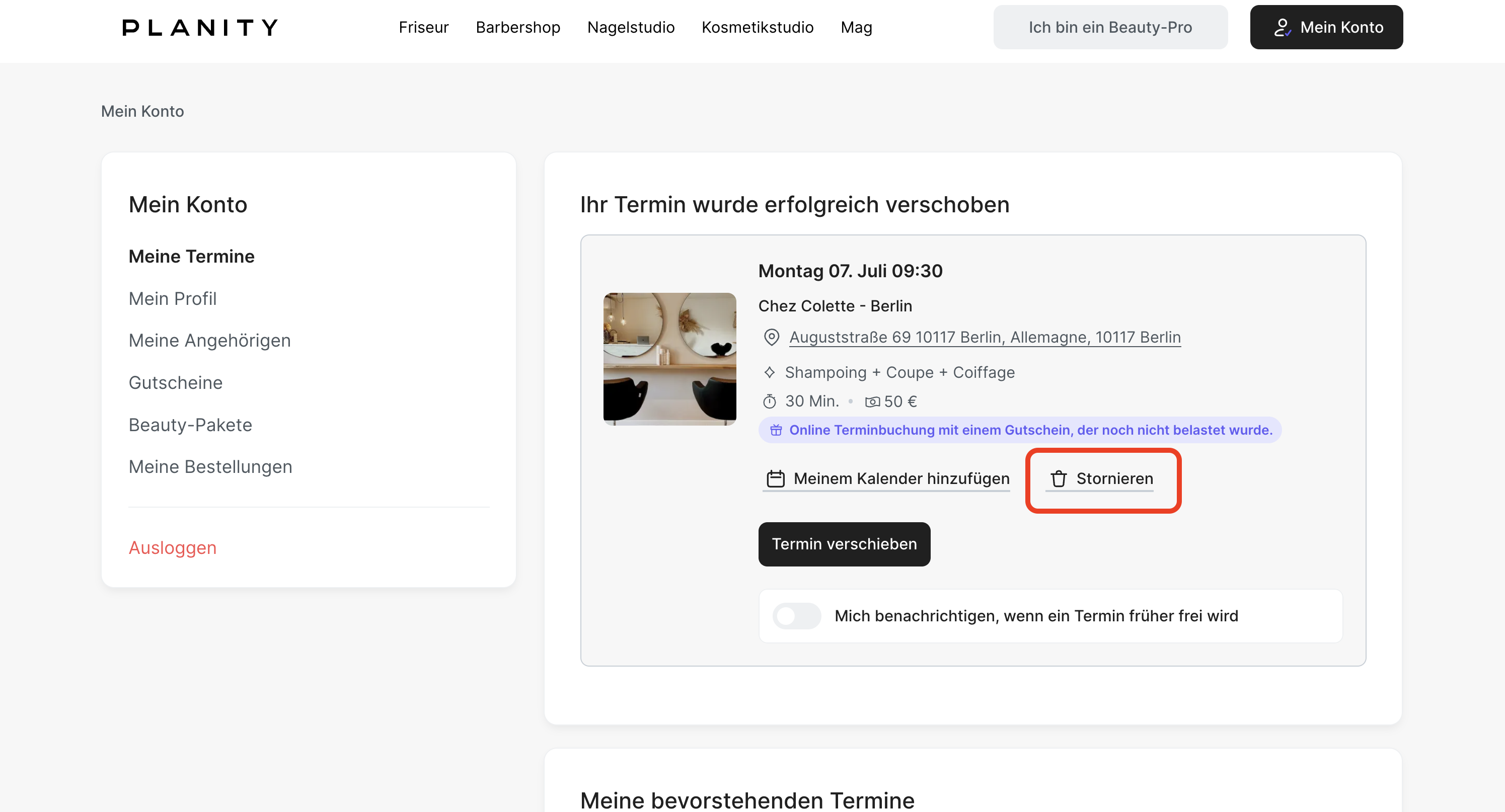Viewport: 1505px width, 812px height.
Task: Open the Friseur menu item
Action: [x=424, y=28]
